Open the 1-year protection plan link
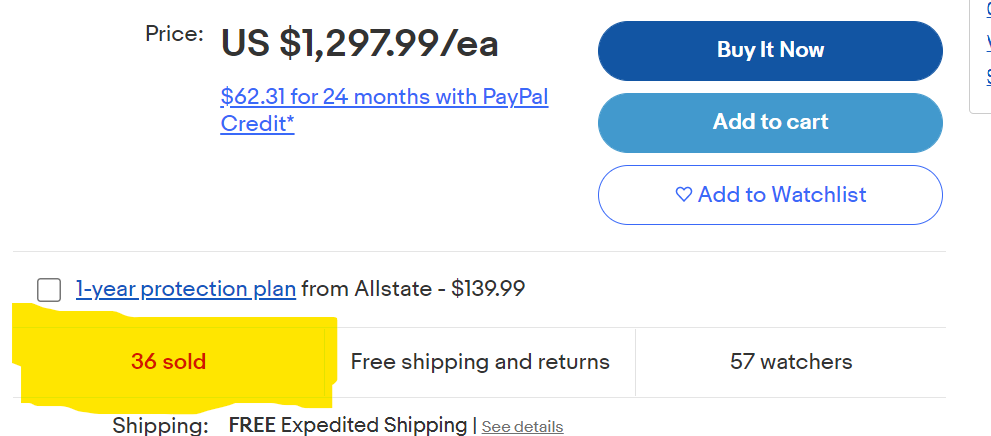The image size is (991, 436). pyautogui.click(x=186, y=289)
